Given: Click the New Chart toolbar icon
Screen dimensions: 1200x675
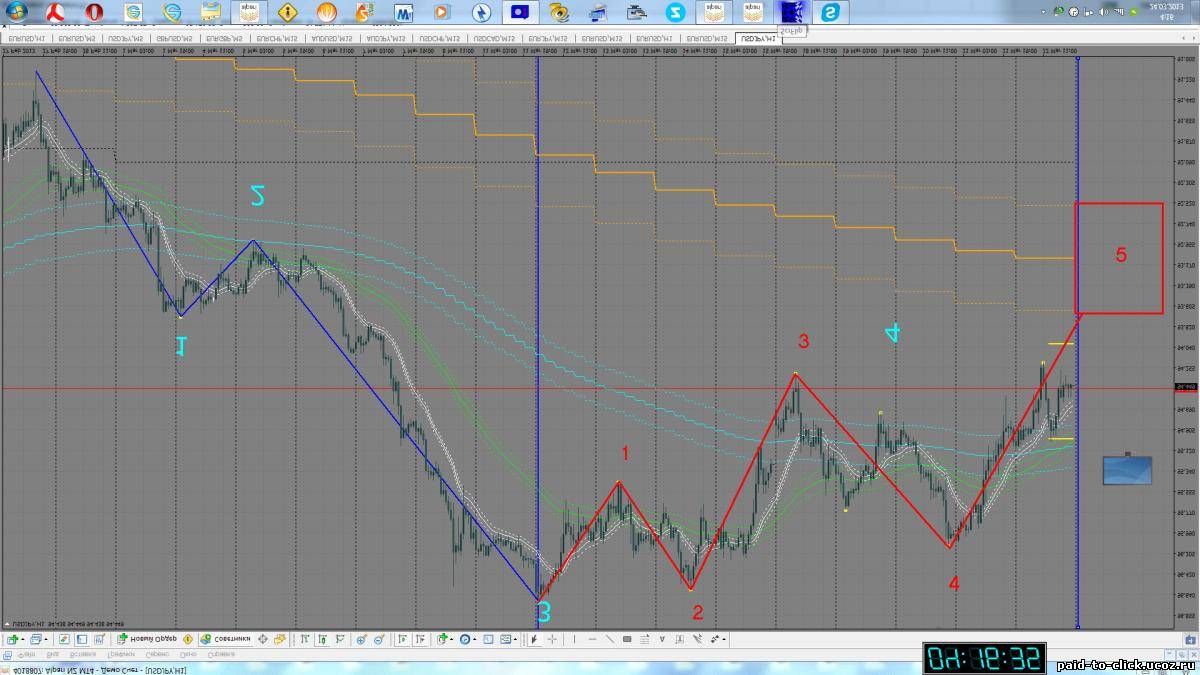Looking at the screenshot, I should (12, 639).
